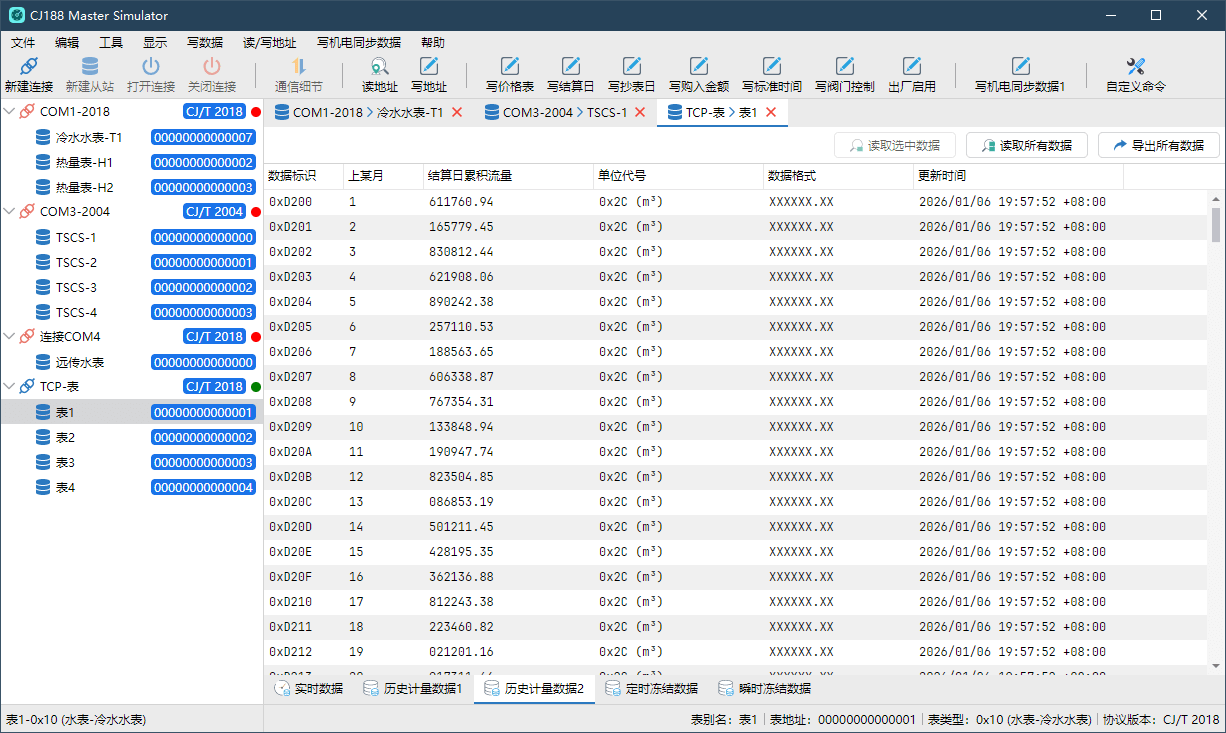Close the COM3-2004 TSCS-1 tab
Viewport: 1226px width, 733px height.
(640, 113)
